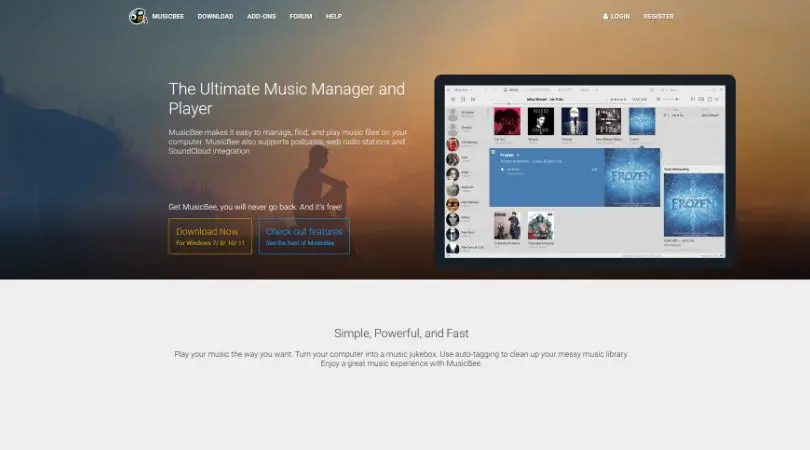Select the large Frozen cover in the blue panel
Viewport: 810px width, 450px height.
coord(632,178)
